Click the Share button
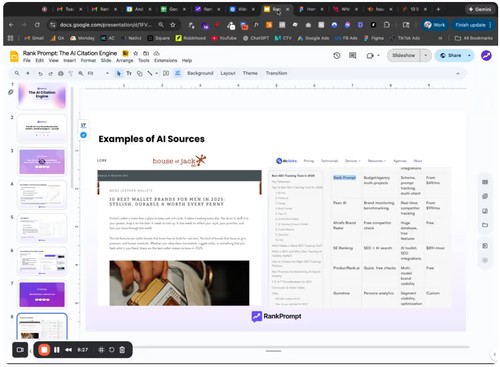This screenshot has width=500, height=367. [451, 56]
